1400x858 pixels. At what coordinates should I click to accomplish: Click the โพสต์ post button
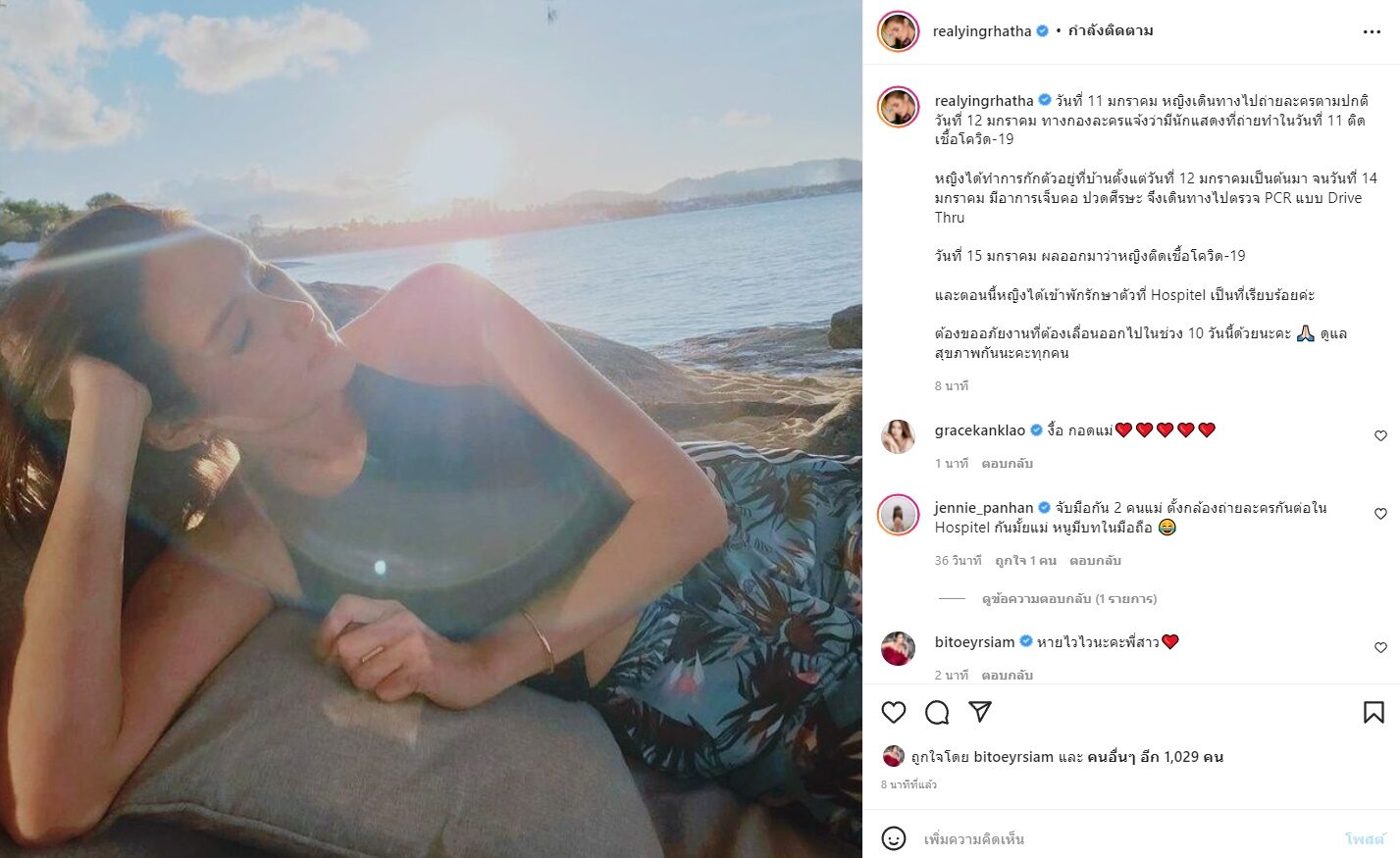point(1365,839)
